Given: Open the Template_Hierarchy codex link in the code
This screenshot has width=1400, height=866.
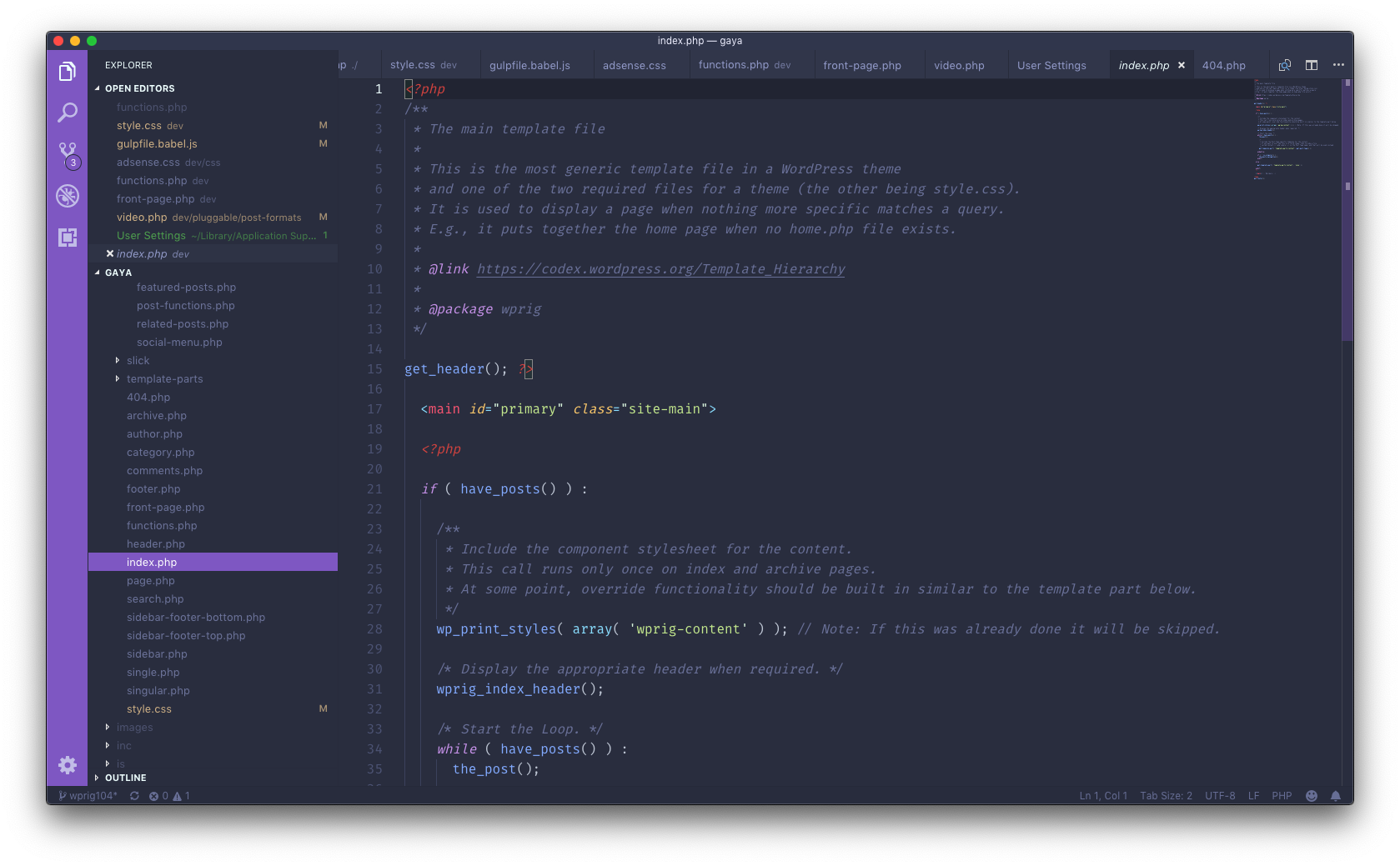Looking at the screenshot, I should tap(660, 268).
